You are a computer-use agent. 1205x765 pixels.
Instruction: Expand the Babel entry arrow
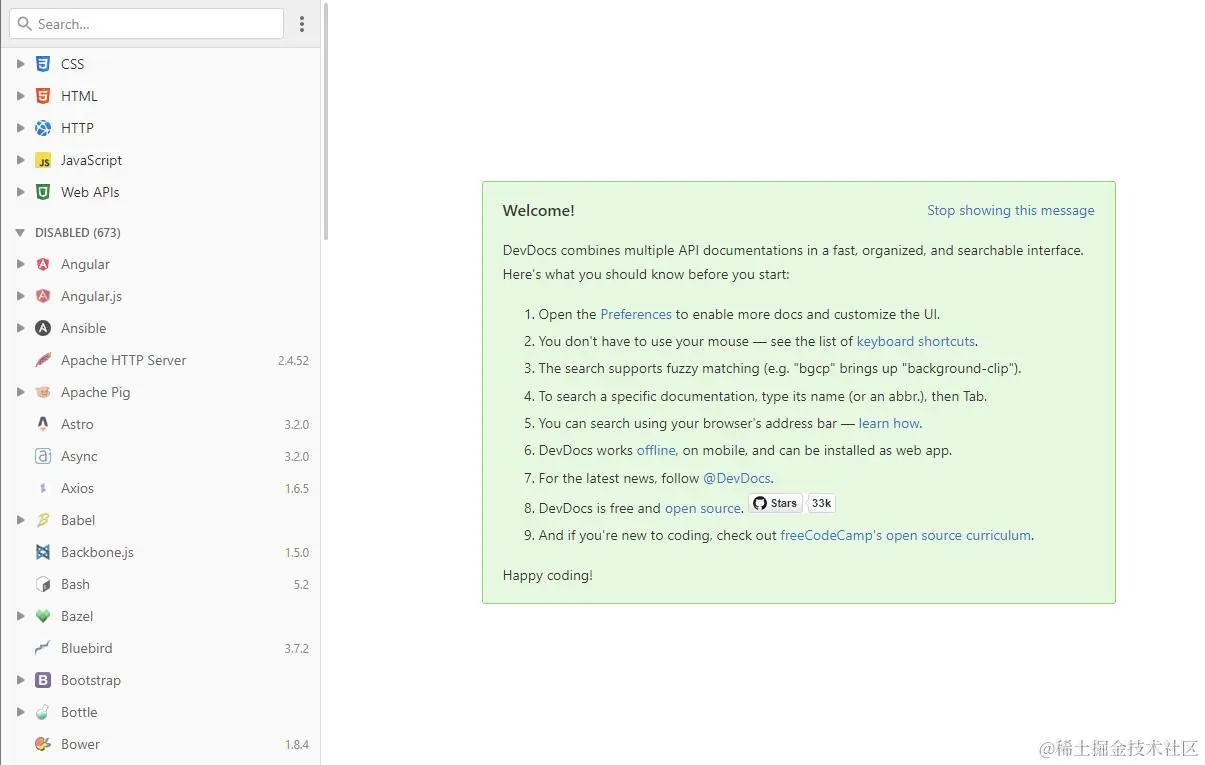coord(20,520)
